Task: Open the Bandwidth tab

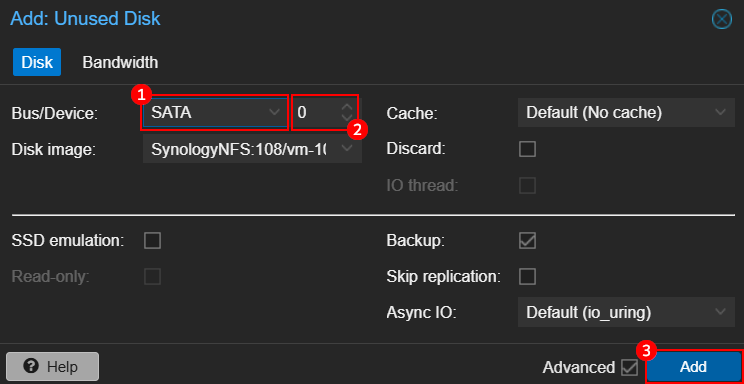Action: pos(120,62)
